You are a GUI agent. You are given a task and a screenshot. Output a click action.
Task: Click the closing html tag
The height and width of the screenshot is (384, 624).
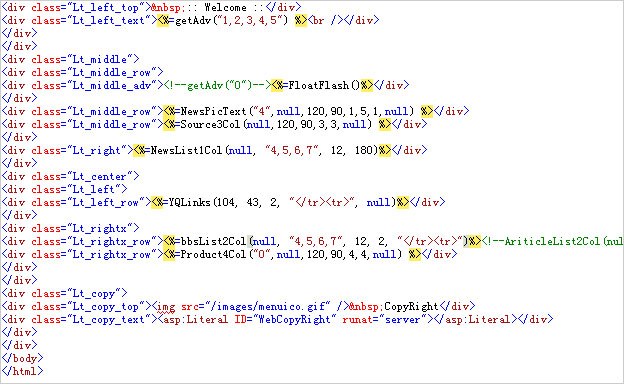point(22,372)
